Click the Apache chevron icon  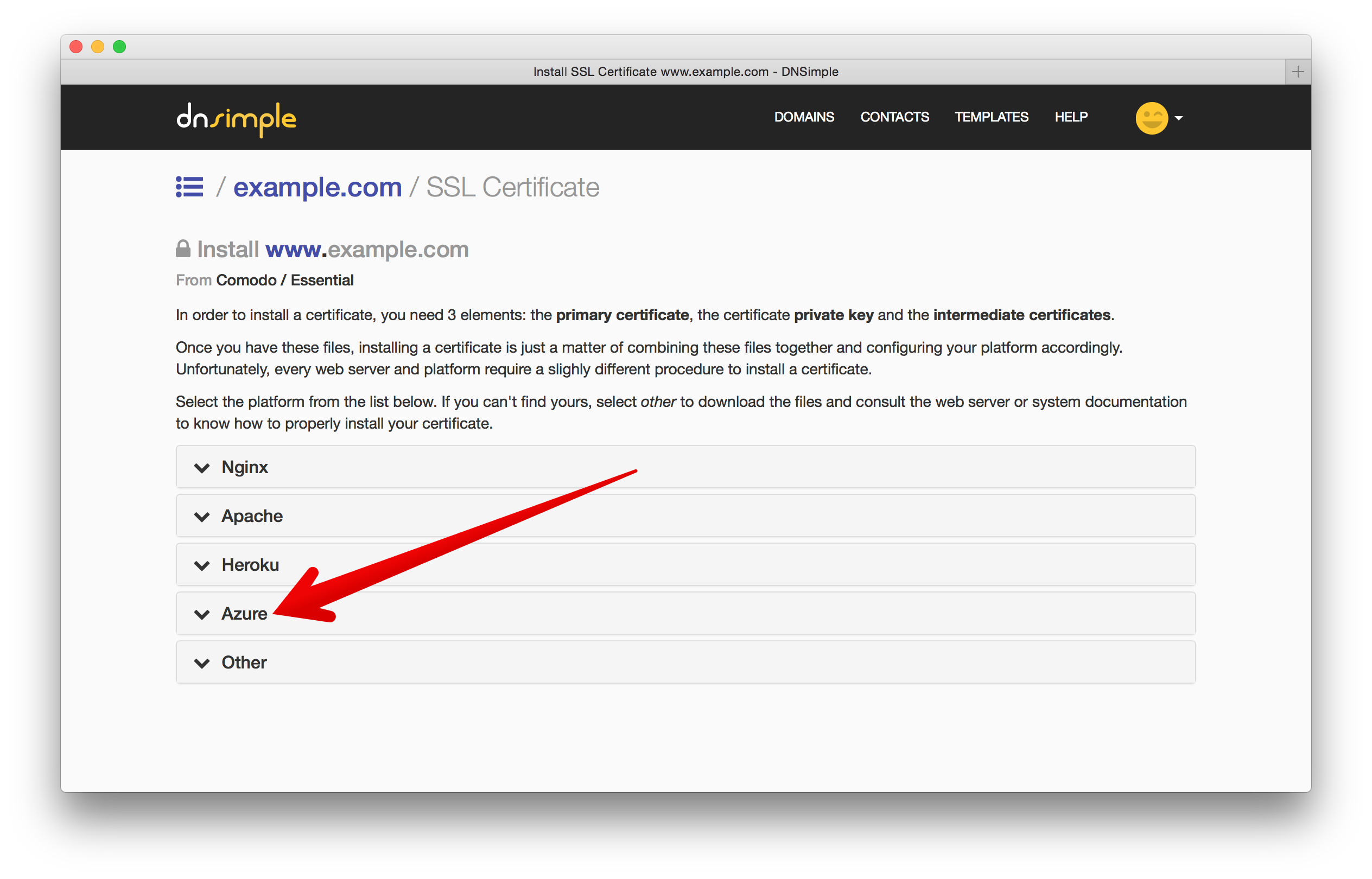coord(201,517)
